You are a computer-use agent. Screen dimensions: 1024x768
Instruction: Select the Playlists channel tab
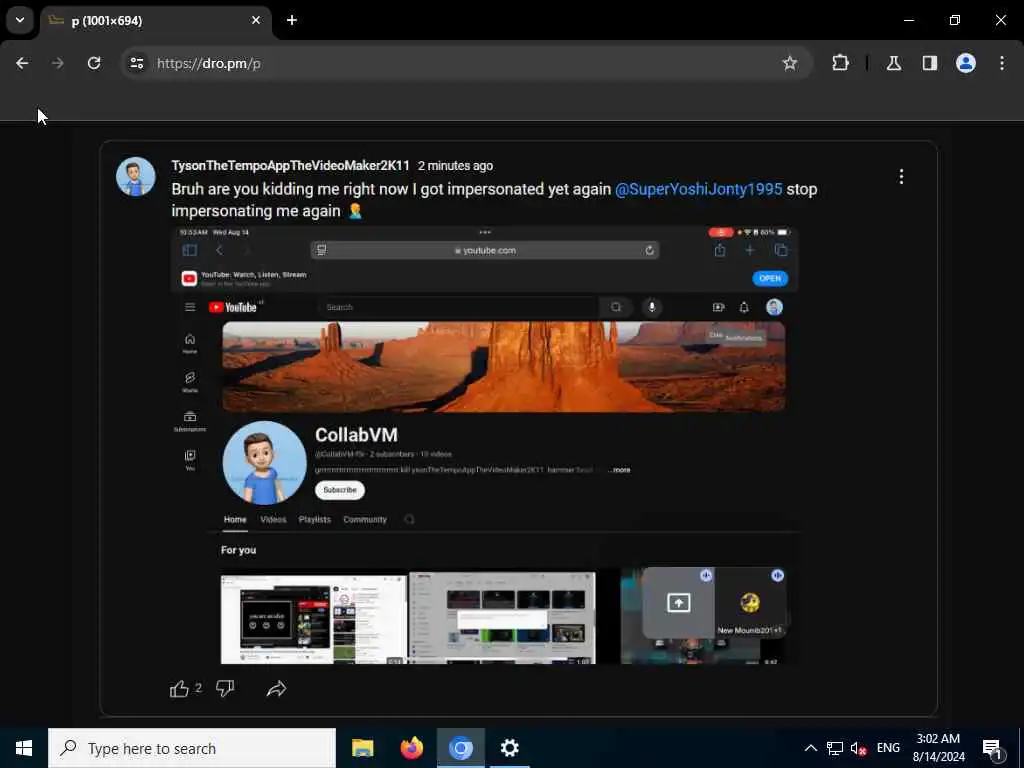pyautogui.click(x=315, y=520)
